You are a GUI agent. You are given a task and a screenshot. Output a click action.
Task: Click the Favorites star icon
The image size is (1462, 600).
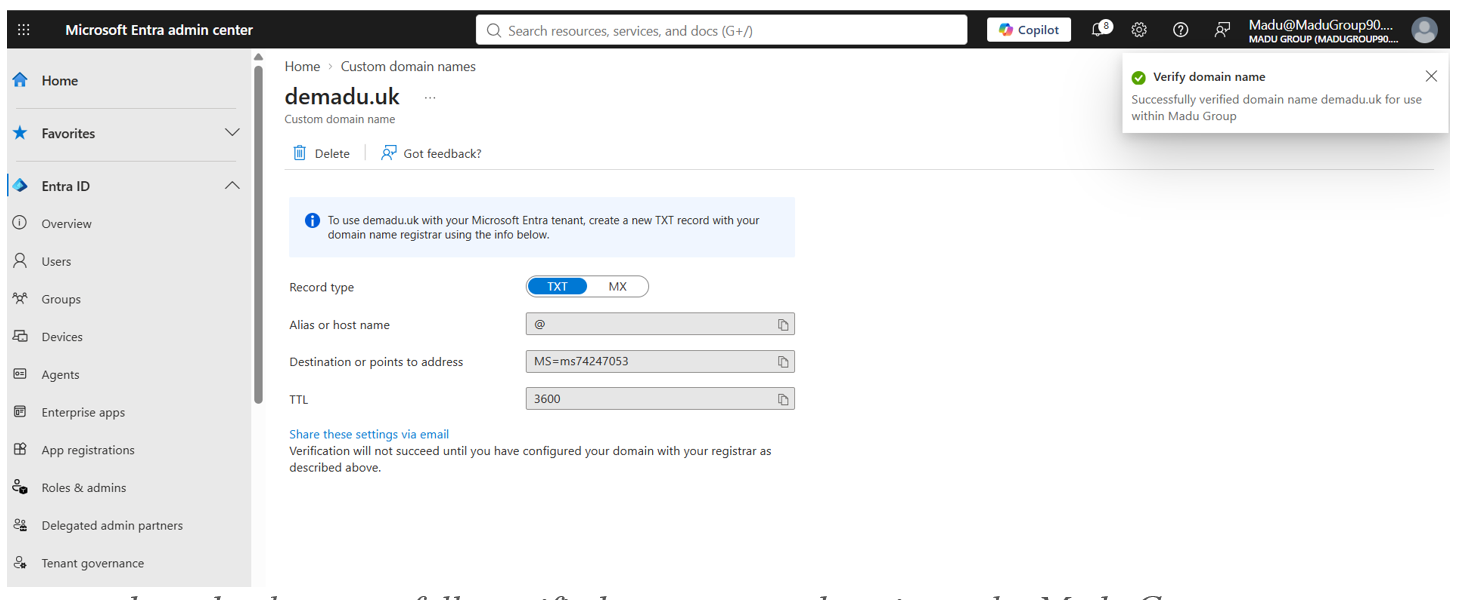20,133
